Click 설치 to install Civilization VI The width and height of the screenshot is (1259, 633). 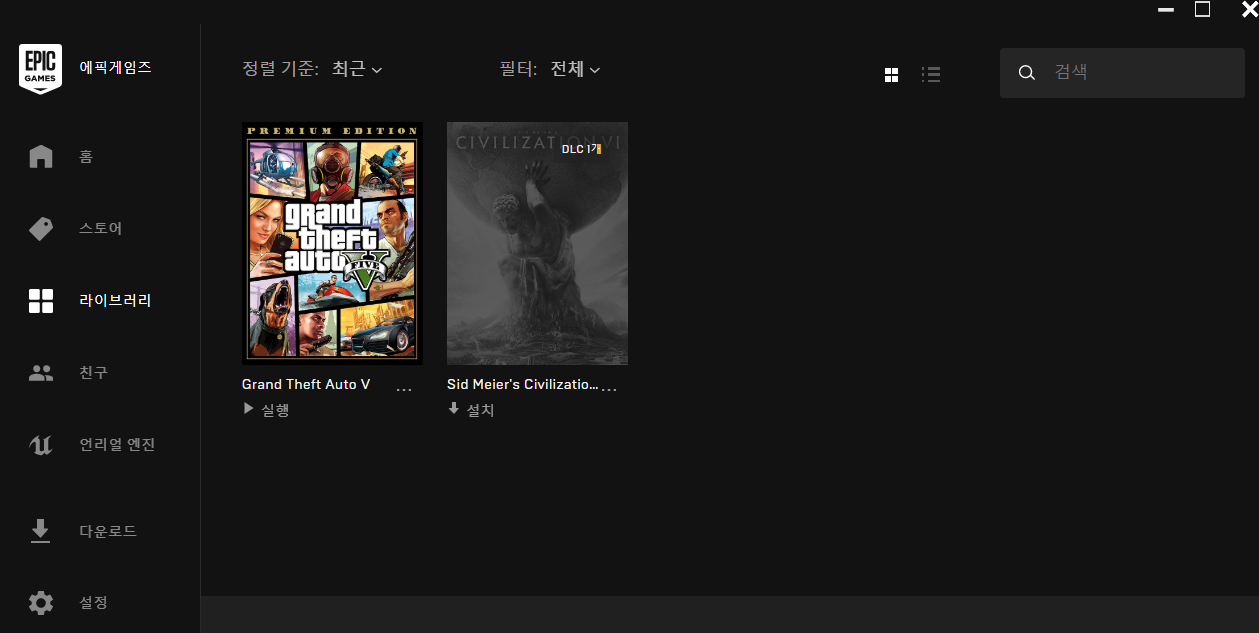[x=471, y=410]
